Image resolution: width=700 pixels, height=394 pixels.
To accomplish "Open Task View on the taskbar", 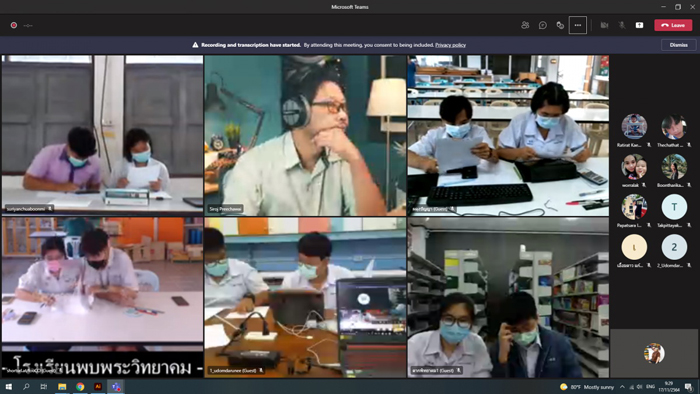I will (44, 387).
